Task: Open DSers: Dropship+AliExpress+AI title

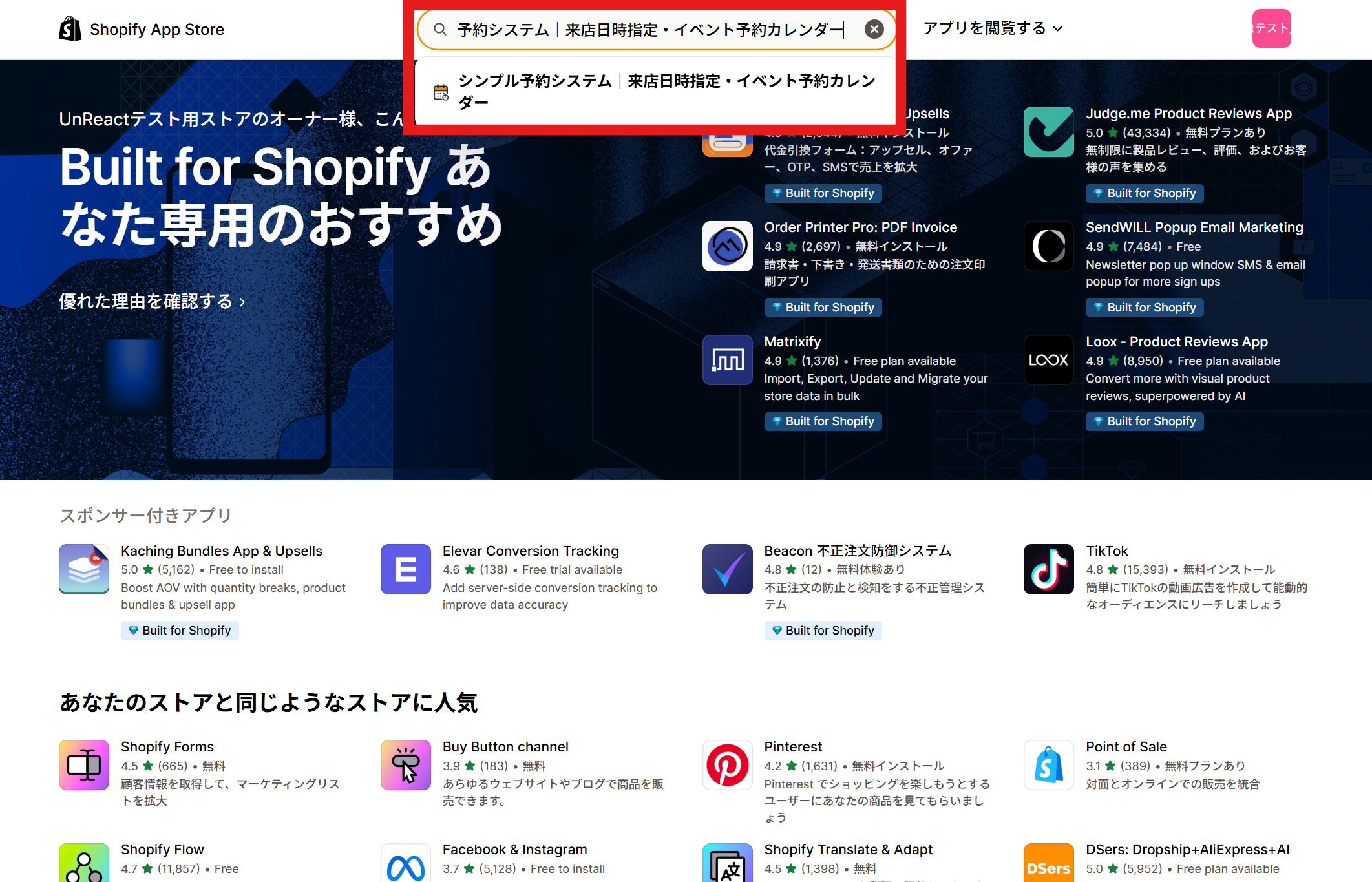Action: 1188,850
